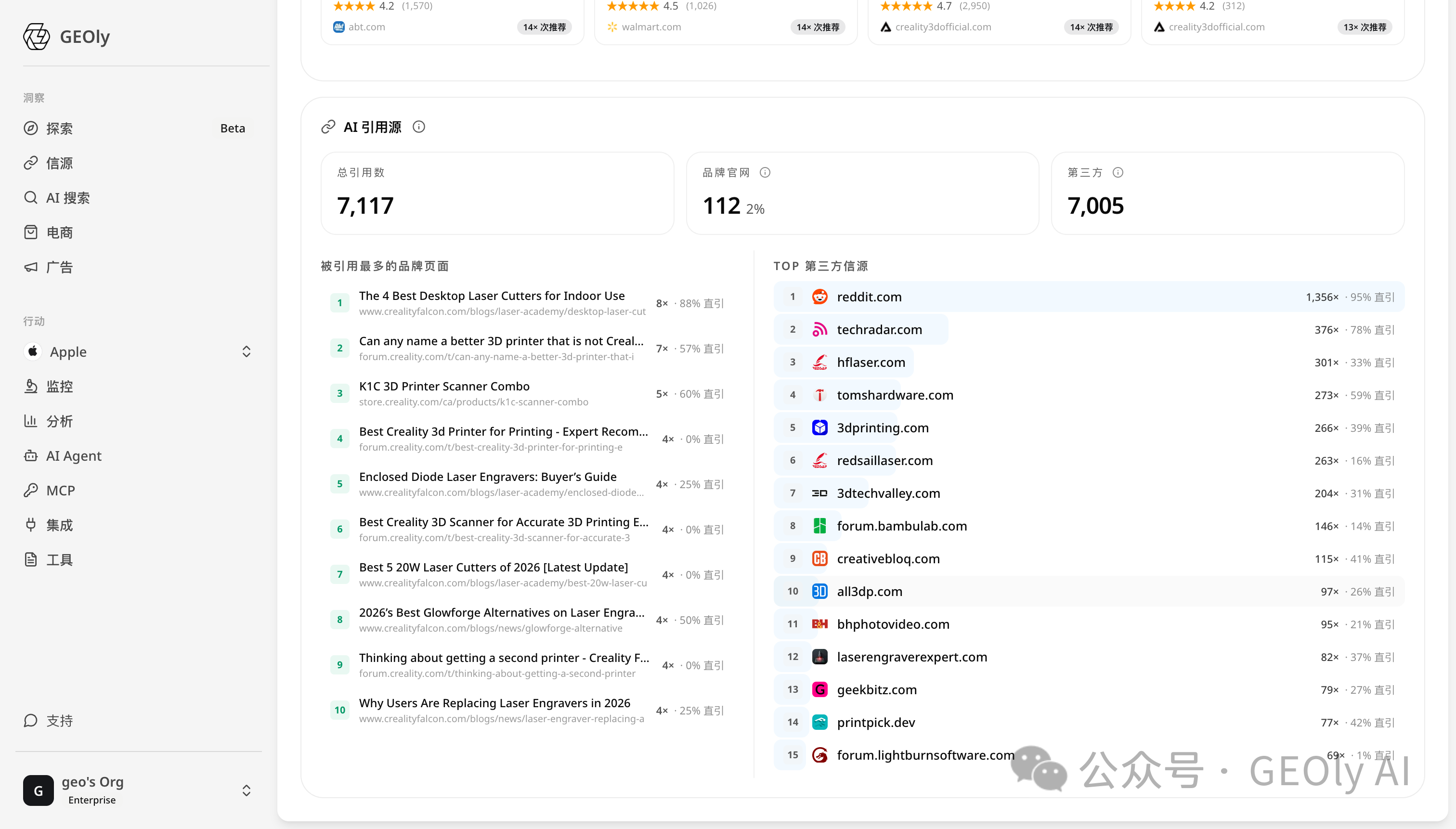Viewport: 1456px width, 829px height.
Task: Click the 13× 次推荐 badge
Action: pos(1365,27)
